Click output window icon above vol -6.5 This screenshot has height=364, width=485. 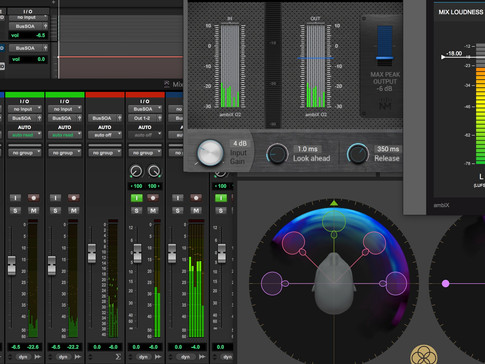[x=45, y=26]
